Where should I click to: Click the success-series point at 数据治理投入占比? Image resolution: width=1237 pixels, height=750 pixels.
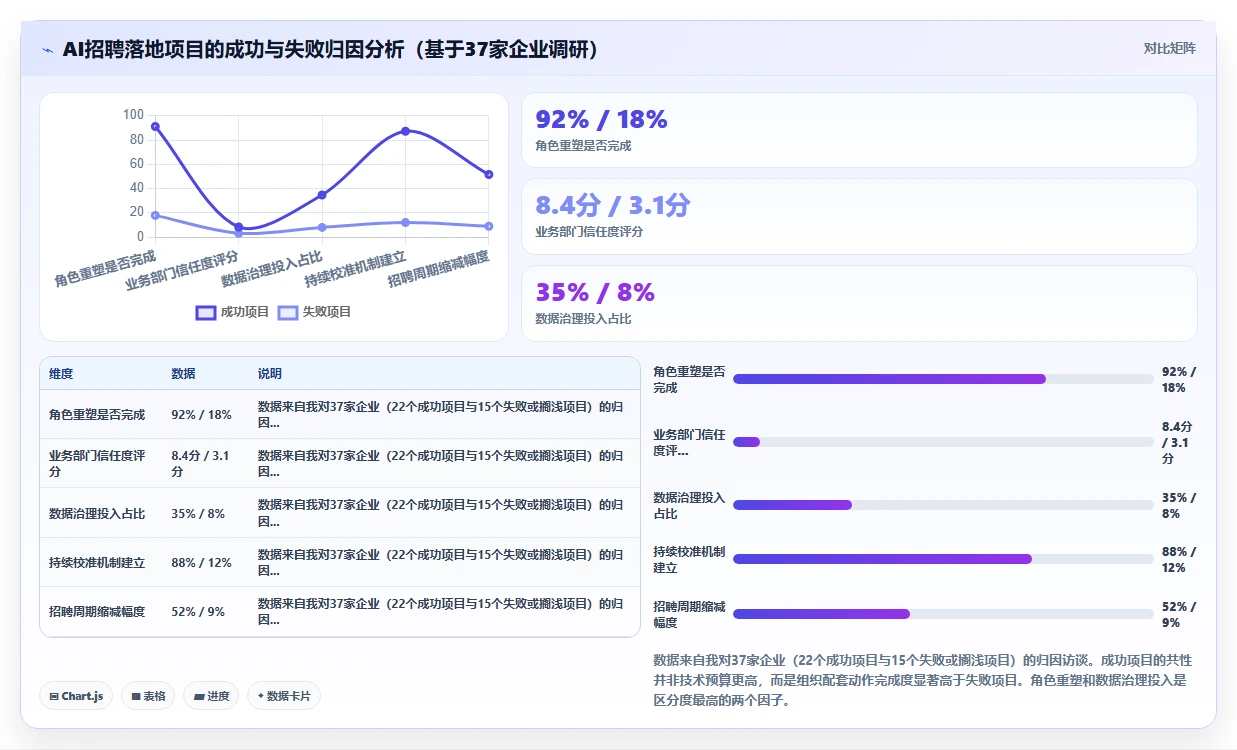(322, 195)
